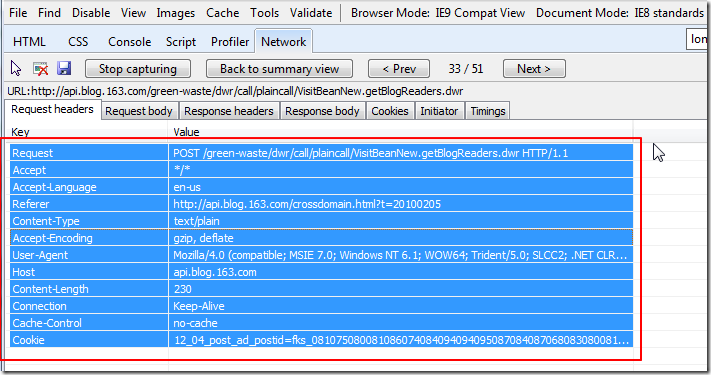
Task: Go to previous request with Prev
Action: tap(399, 69)
